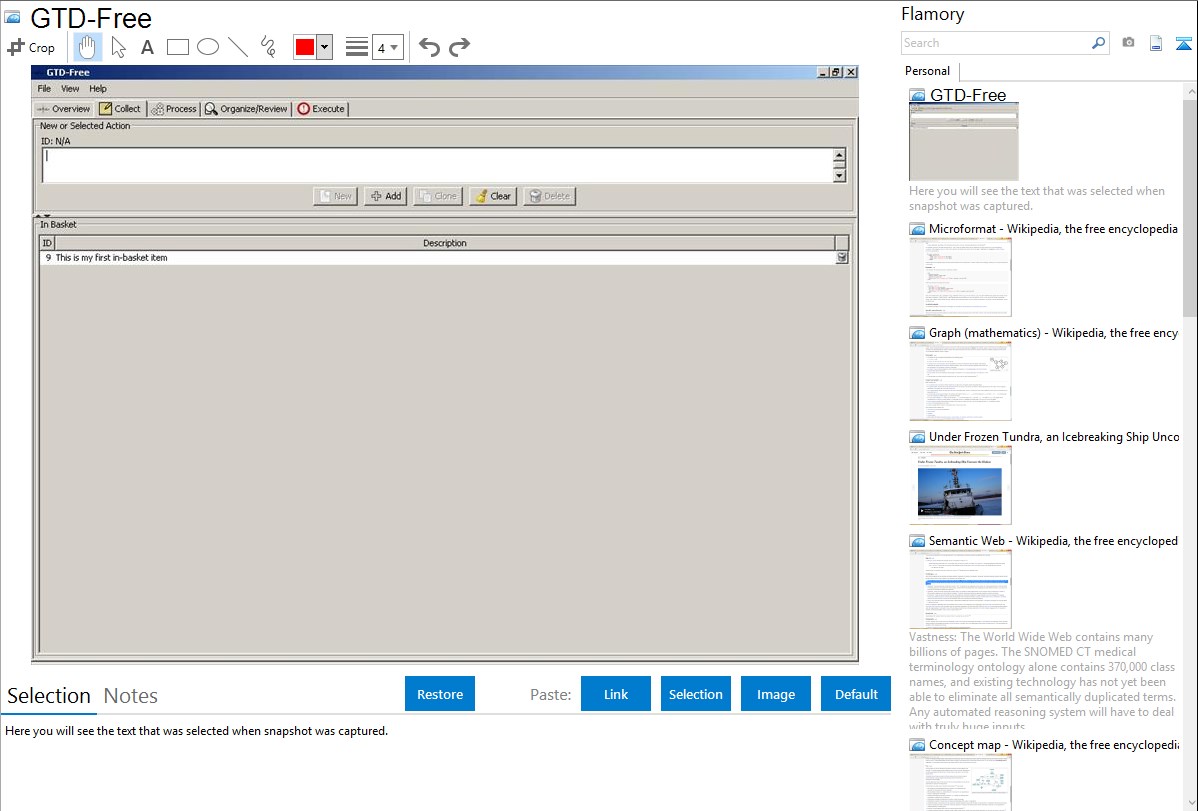Select the straight line tool
The height and width of the screenshot is (811, 1198).
tap(238, 47)
